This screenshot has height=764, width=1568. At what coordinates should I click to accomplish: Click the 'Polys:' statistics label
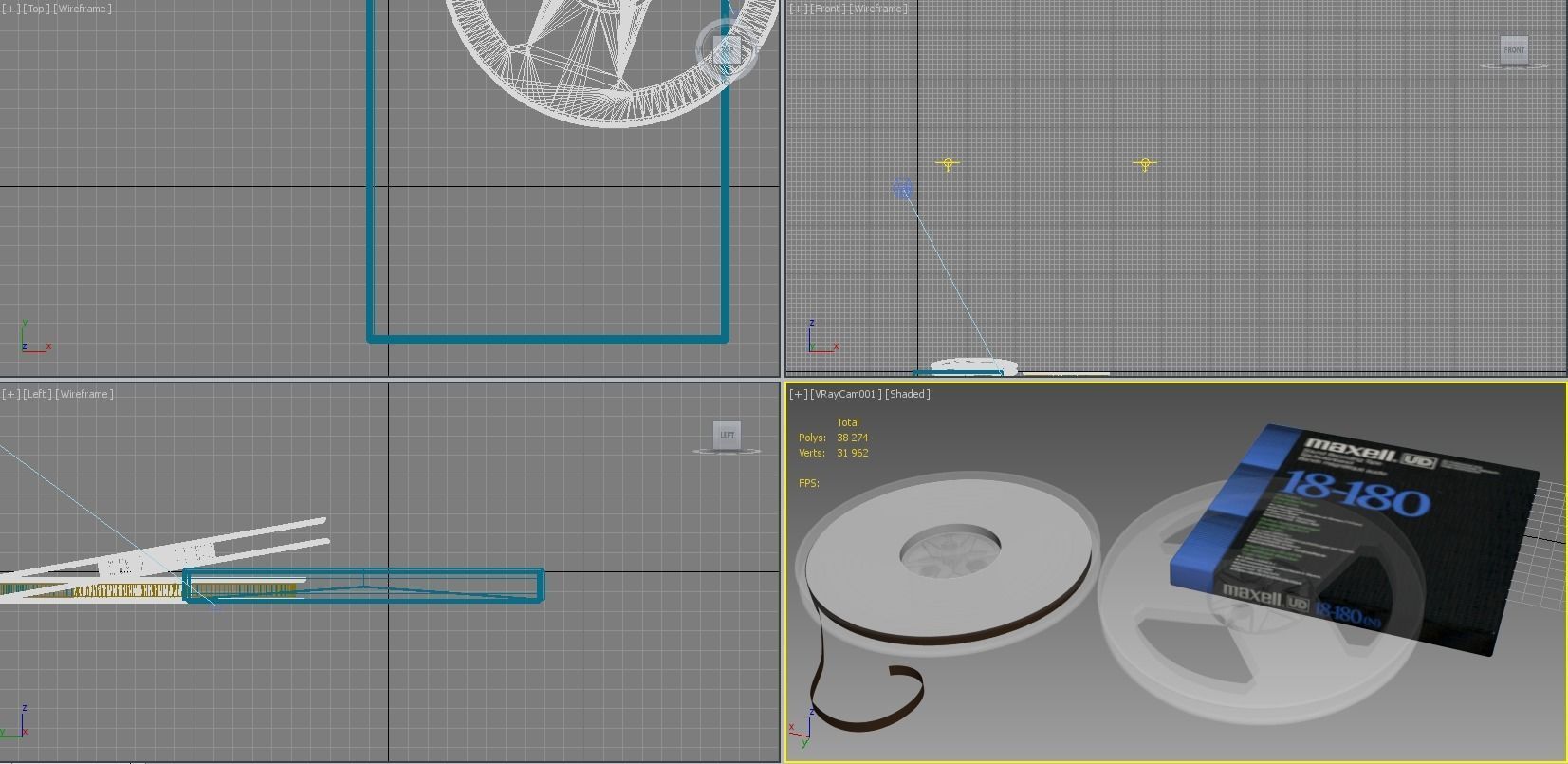pos(812,438)
